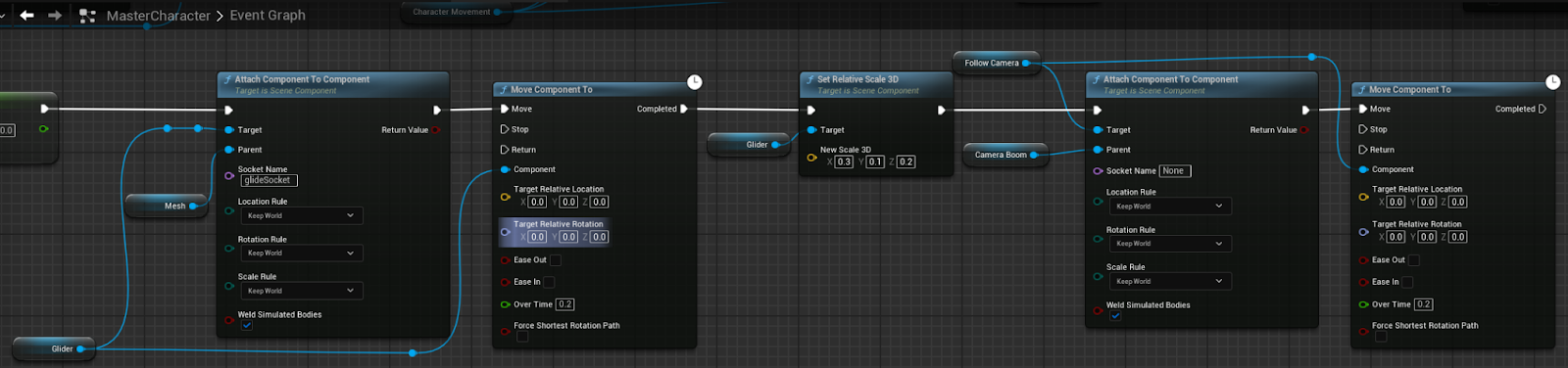This screenshot has width=1568, height=368.
Task: Click Target Relative Rotation pin in first Move node
Action: [505, 232]
